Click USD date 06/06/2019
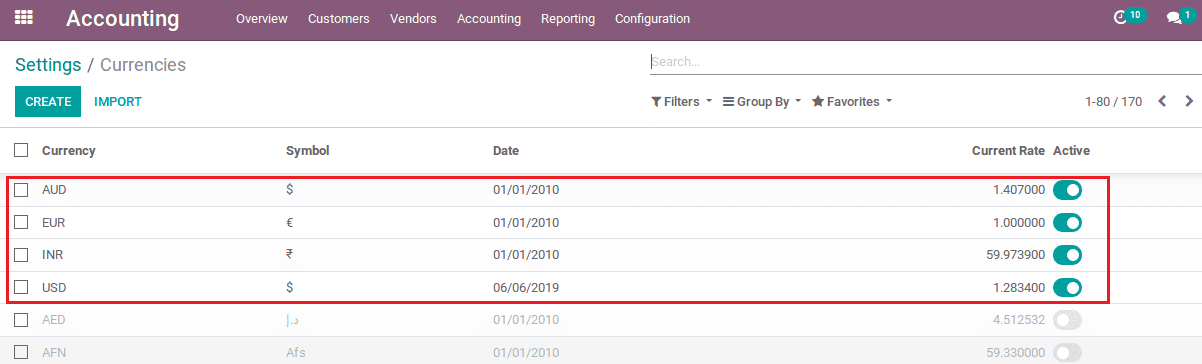Image resolution: width=1202 pixels, height=364 pixels. click(x=526, y=288)
